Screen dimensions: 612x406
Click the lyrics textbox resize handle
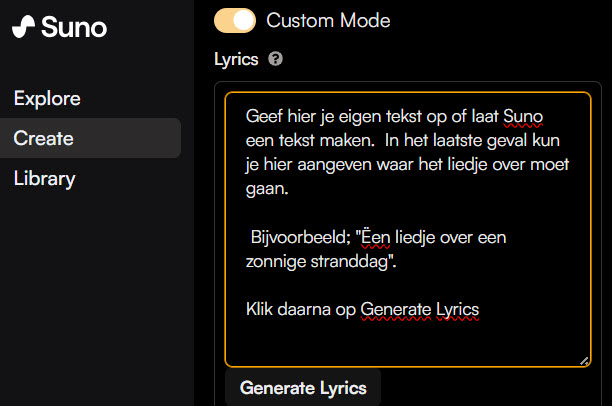point(584,360)
